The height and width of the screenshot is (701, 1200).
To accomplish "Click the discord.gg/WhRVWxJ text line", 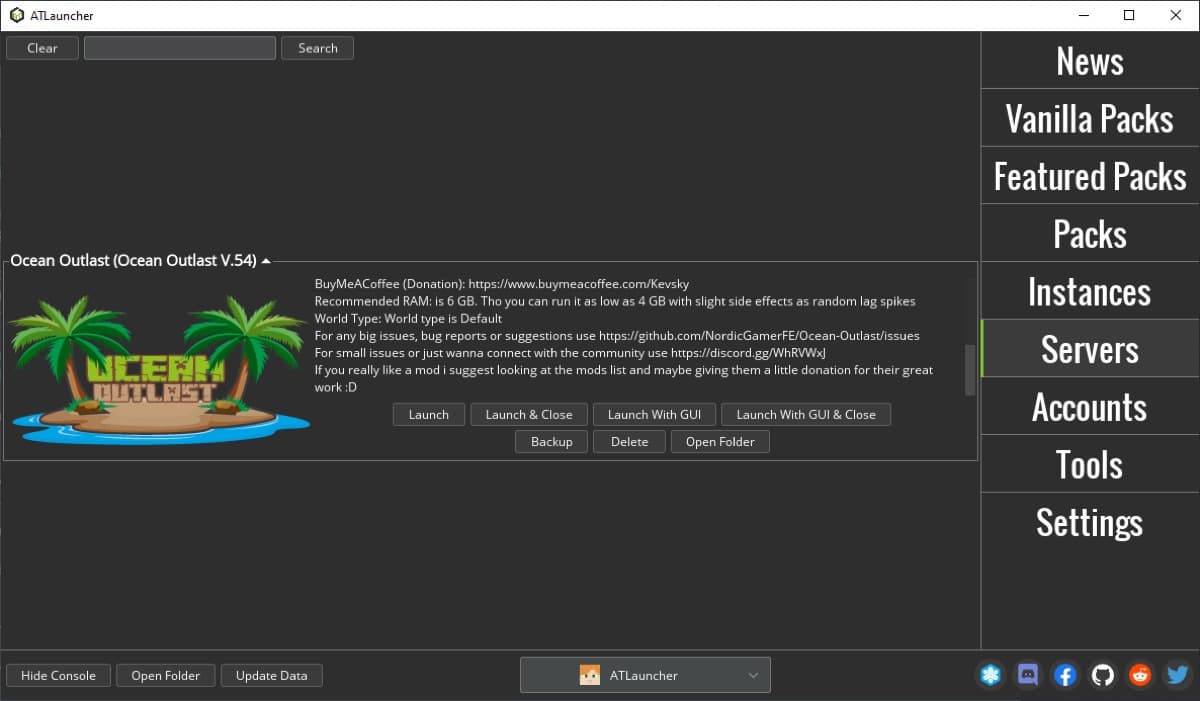I will click(x=570, y=352).
